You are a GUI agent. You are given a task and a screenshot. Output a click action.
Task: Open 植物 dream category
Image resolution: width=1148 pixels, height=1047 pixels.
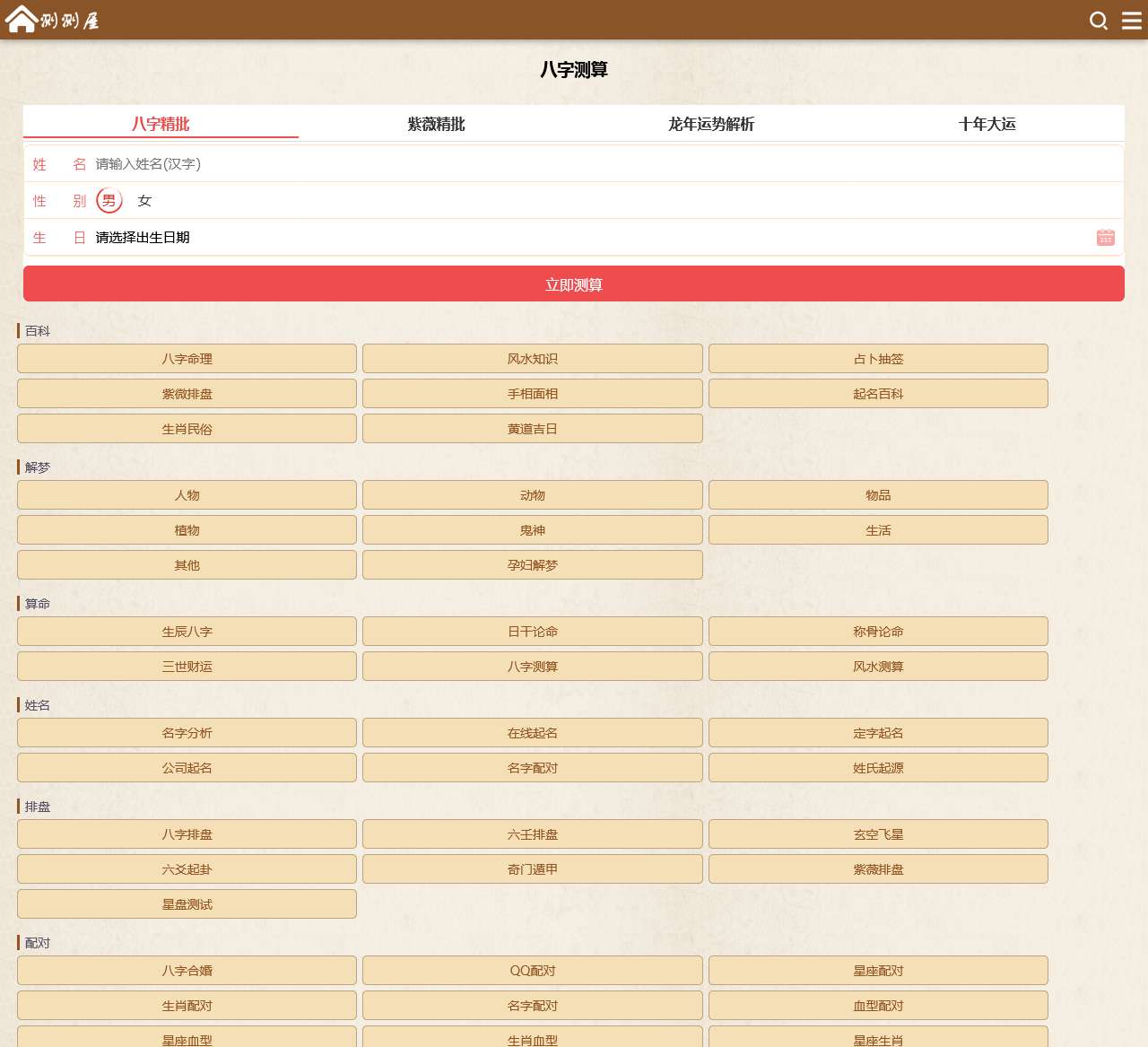[187, 530]
